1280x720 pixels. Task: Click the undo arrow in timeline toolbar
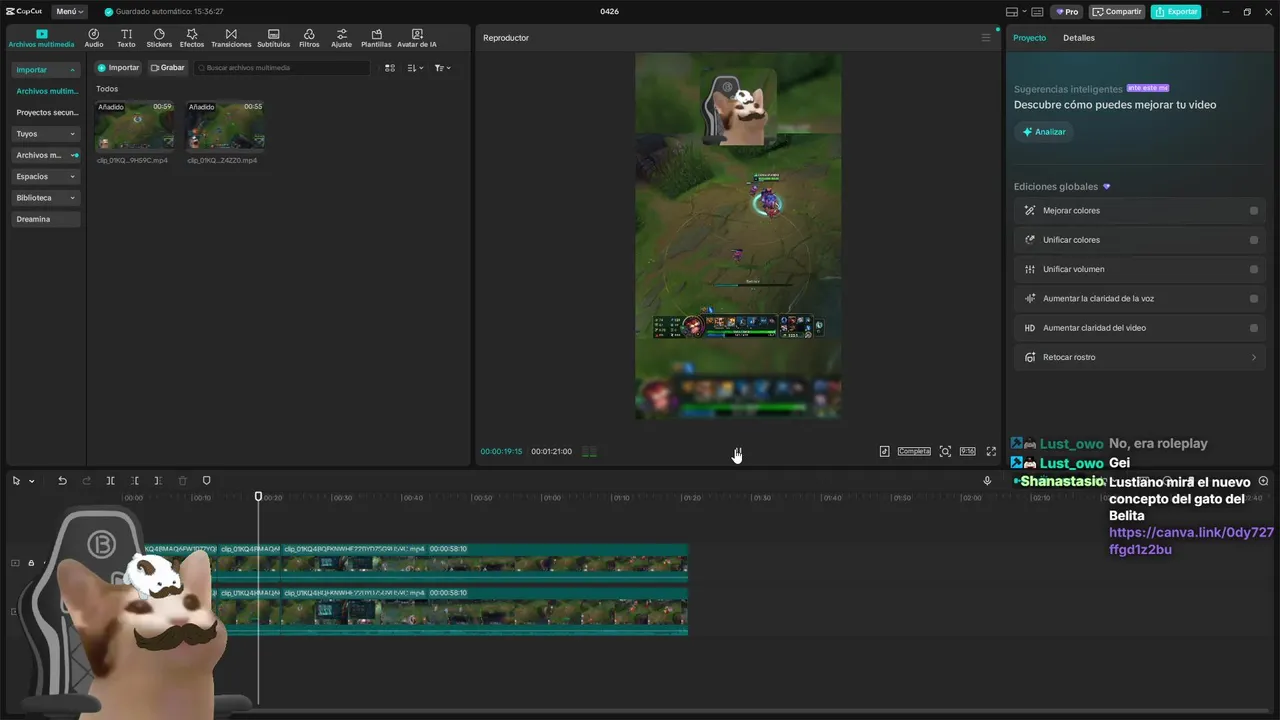click(x=62, y=481)
